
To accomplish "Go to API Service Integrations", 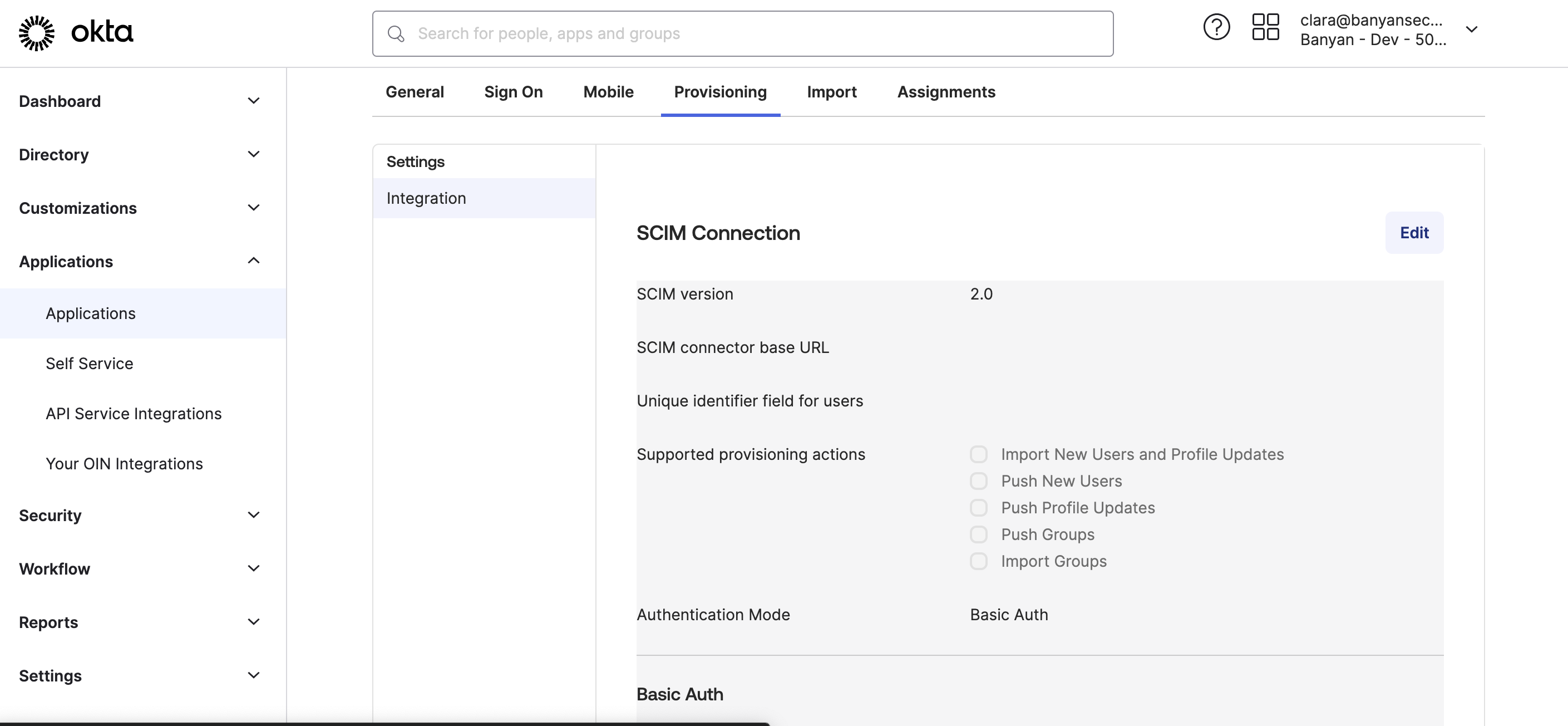I will 134,414.
